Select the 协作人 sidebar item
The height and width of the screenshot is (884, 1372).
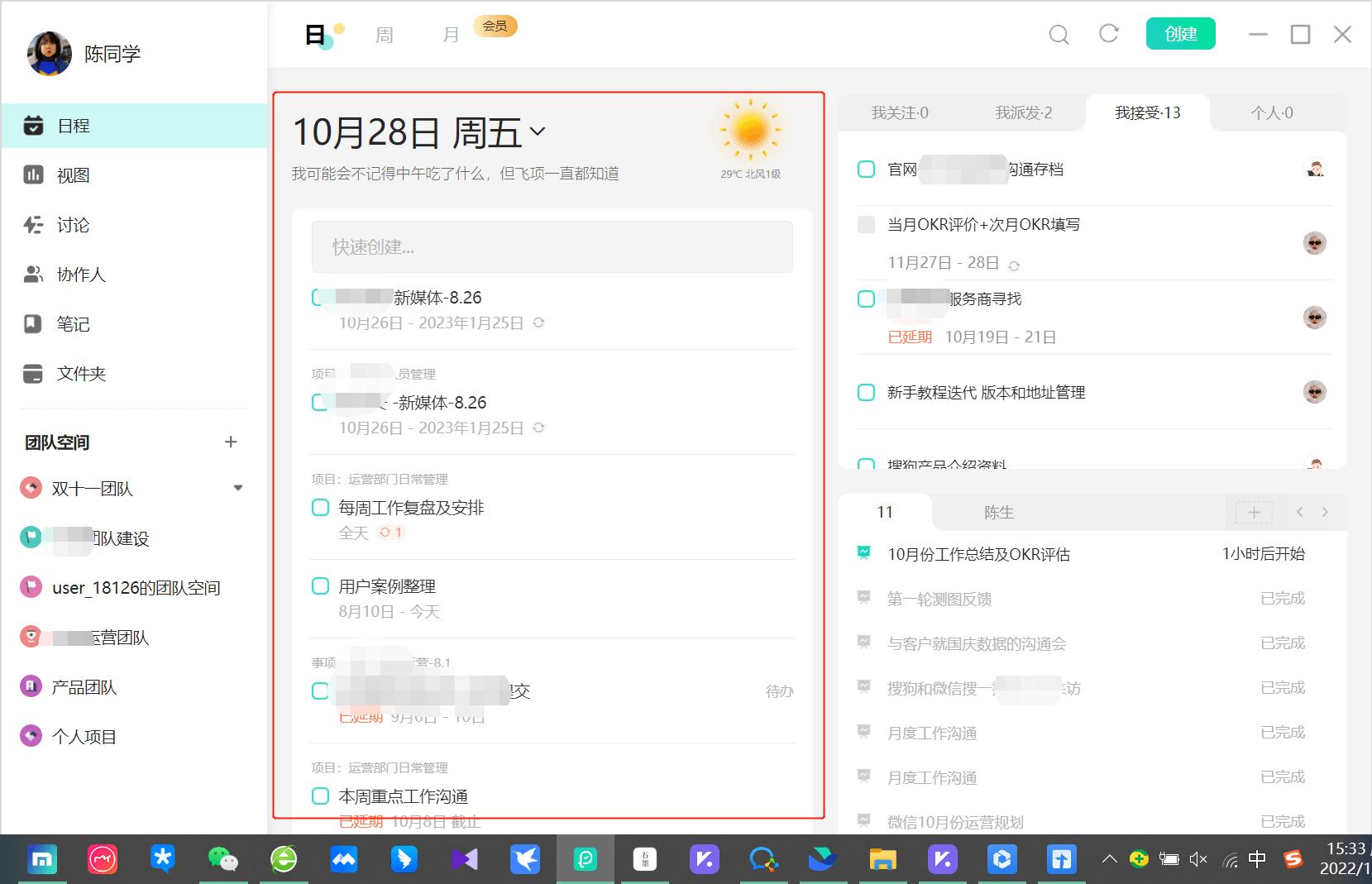coord(80,275)
